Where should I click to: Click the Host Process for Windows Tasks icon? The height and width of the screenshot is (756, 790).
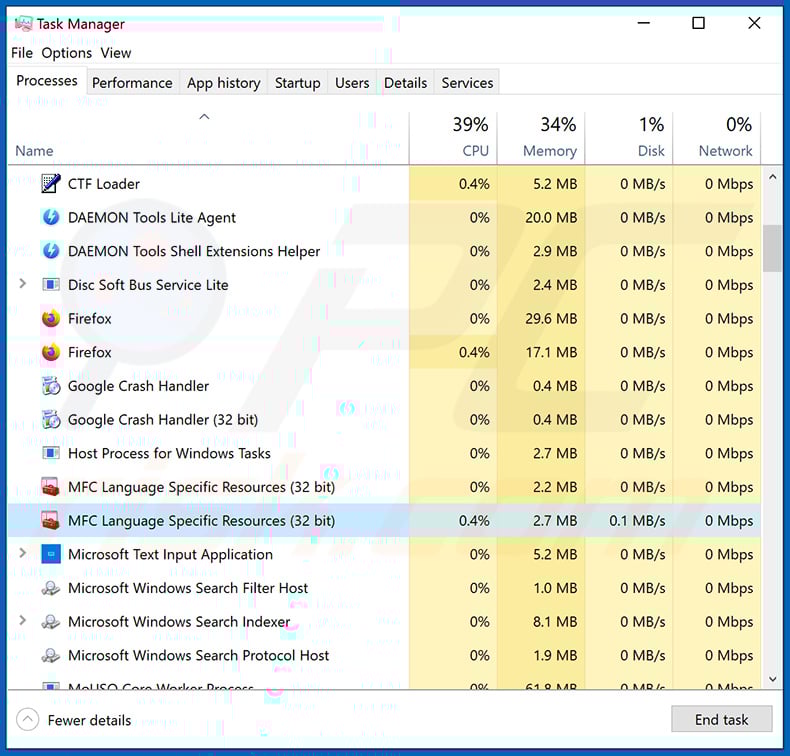[51, 453]
